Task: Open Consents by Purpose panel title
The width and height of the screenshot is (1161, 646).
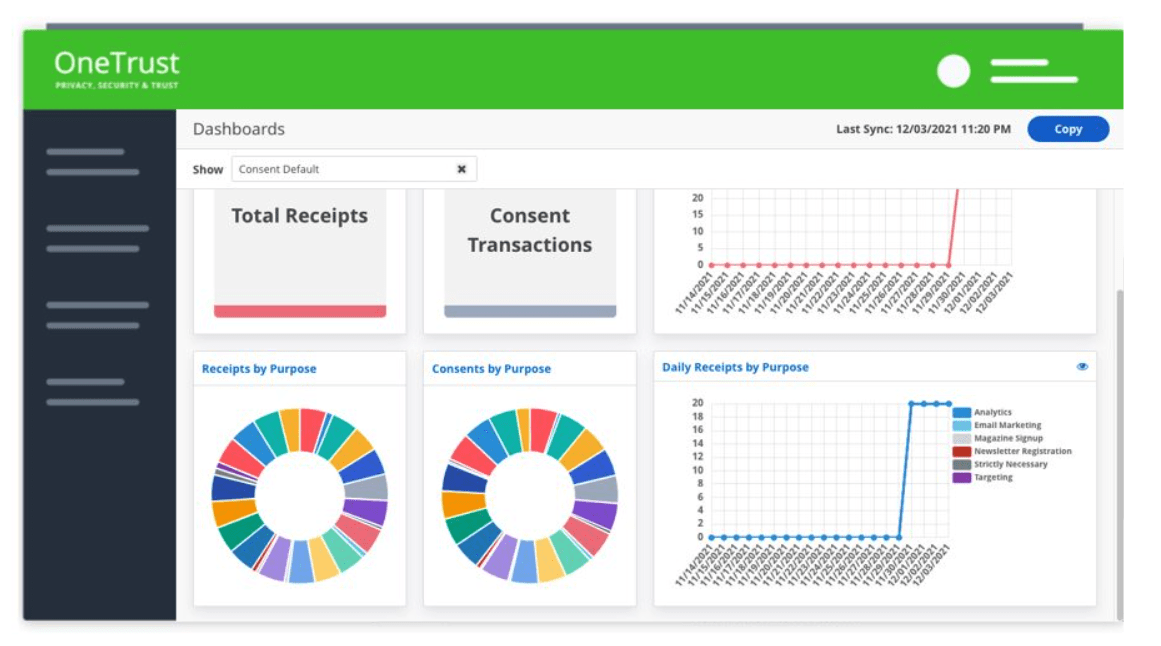Action: point(491,369)
